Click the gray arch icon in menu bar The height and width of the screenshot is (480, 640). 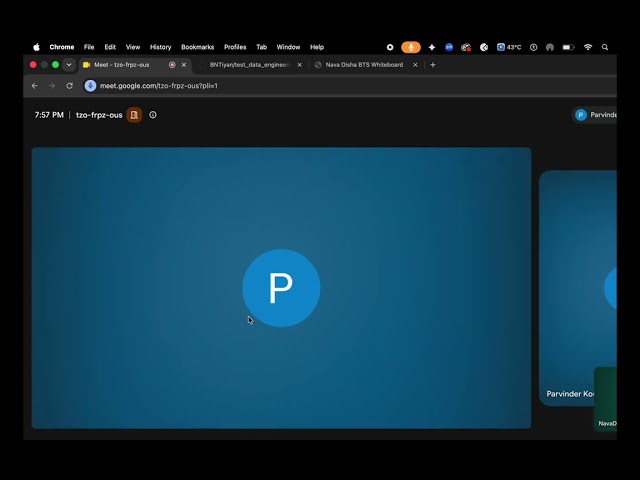click(550, 47)
